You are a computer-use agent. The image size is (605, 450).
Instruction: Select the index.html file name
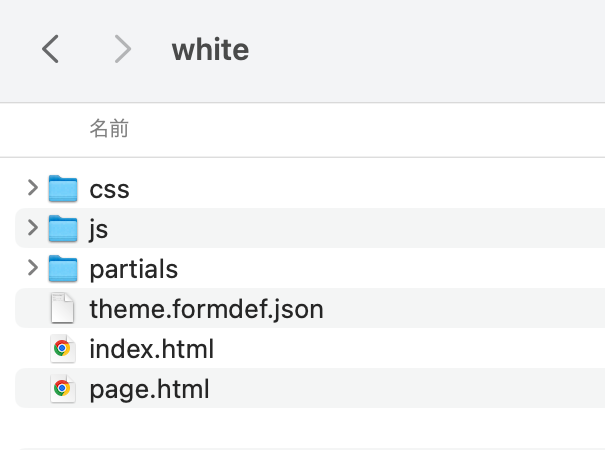tap(151, 349)
